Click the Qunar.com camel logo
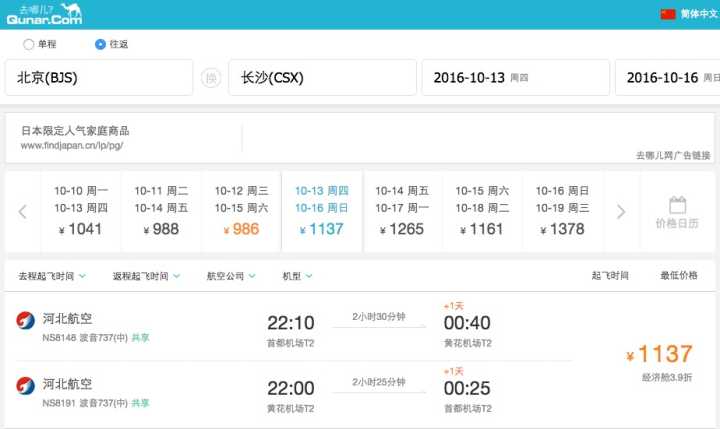Viewport: 720px width, 429px height. pyautogui.click(x=43, y=14)
